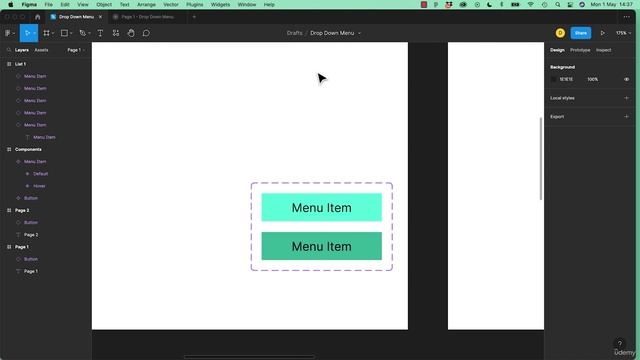Select the Frame tool
The image size is (640, 360).
point(47,33)
